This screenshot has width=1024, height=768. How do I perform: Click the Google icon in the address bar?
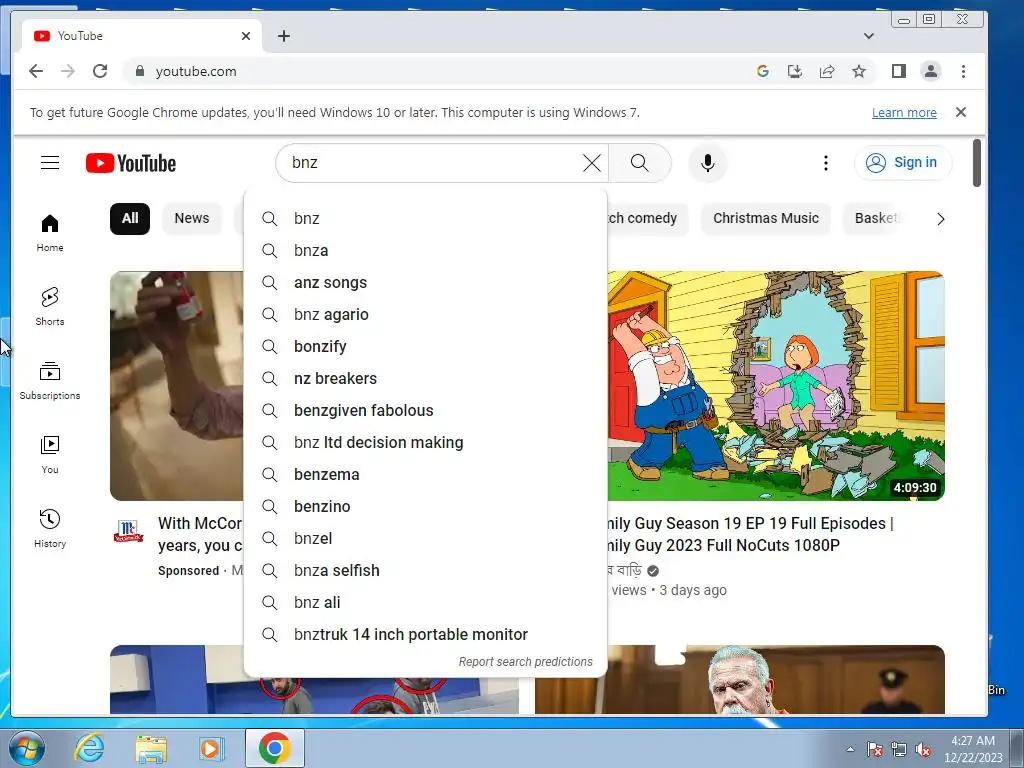pyautogui.click(x=762, y=71)
